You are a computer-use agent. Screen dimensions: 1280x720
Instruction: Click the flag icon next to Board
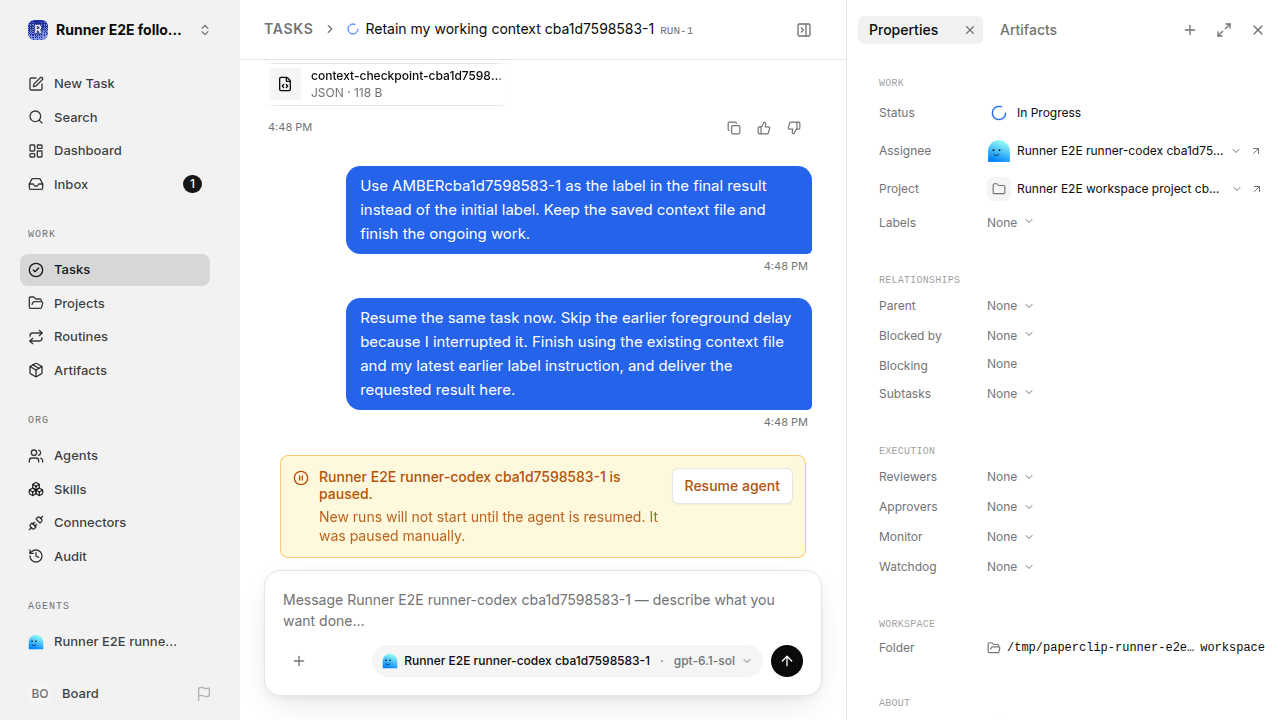[x=204, y=693]
